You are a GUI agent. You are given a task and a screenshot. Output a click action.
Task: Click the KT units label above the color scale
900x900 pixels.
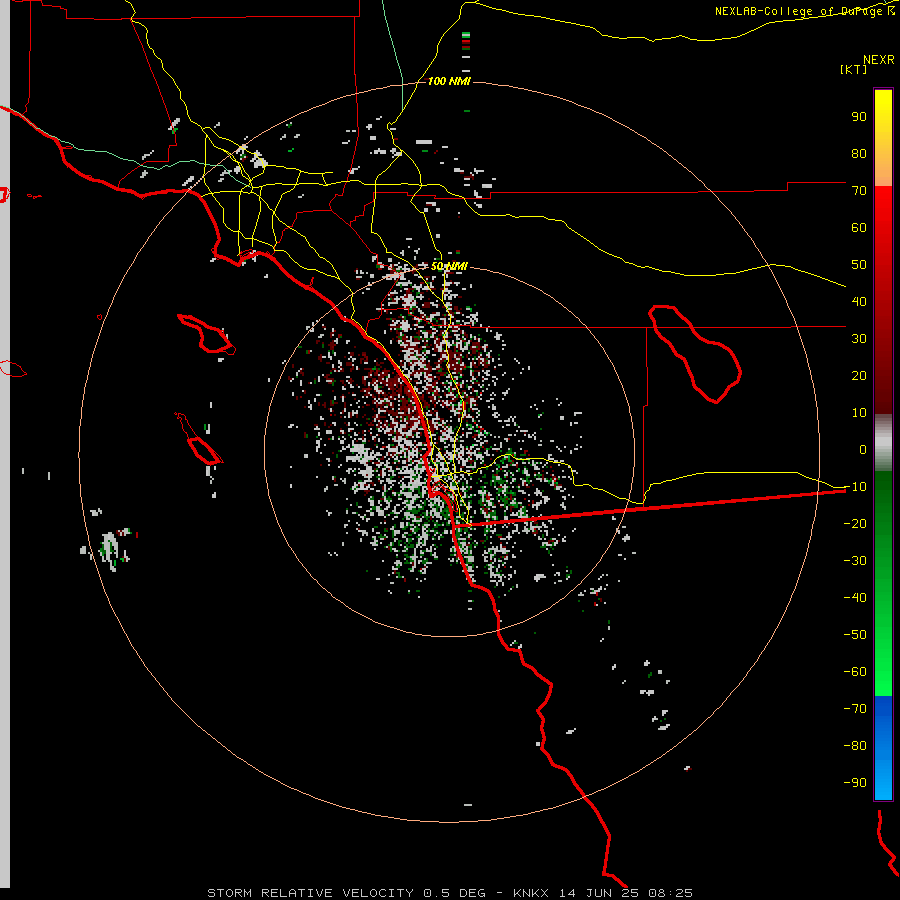(854, 69)
